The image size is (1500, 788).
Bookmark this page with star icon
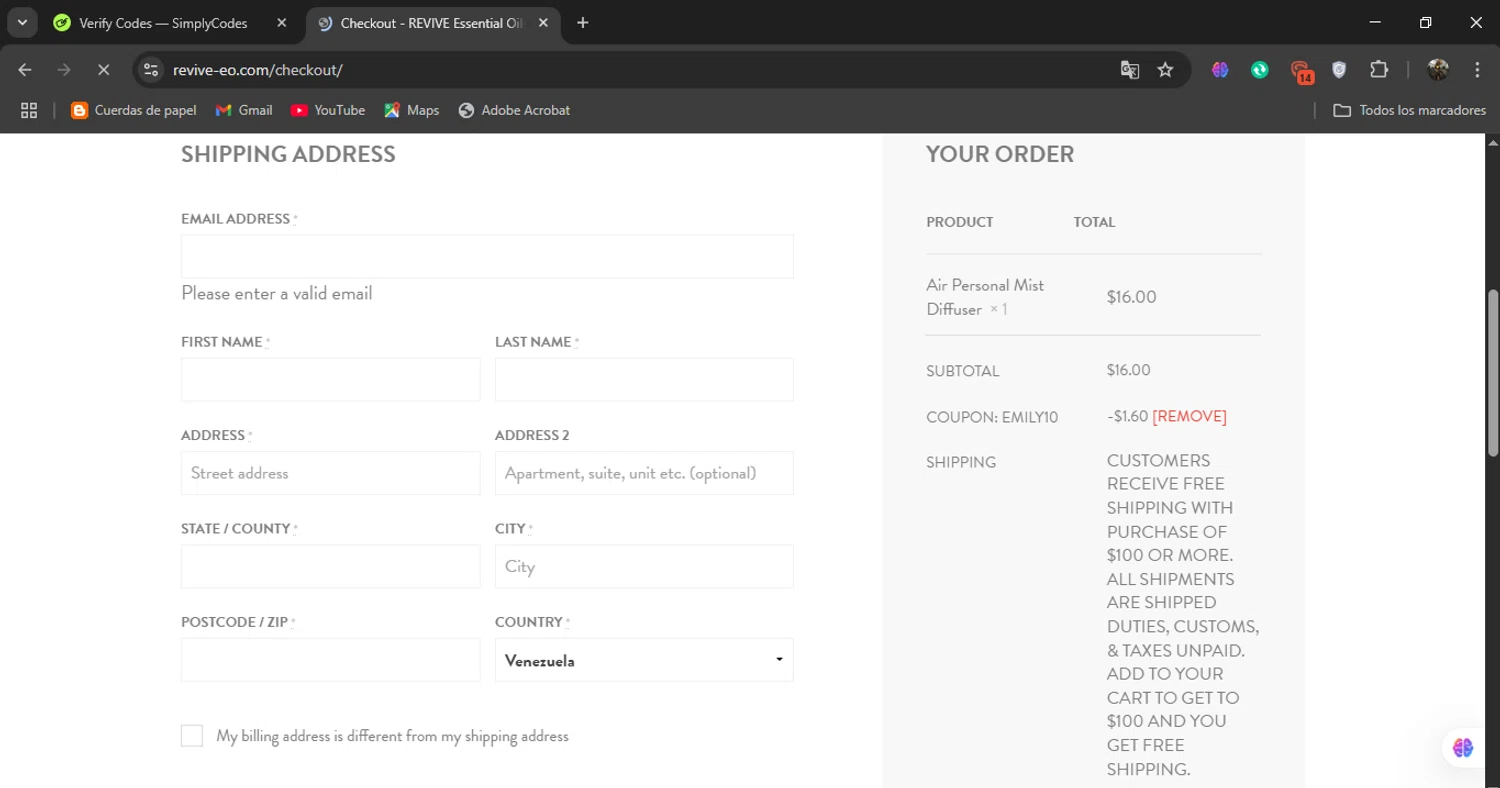(x=1165, y=70)
